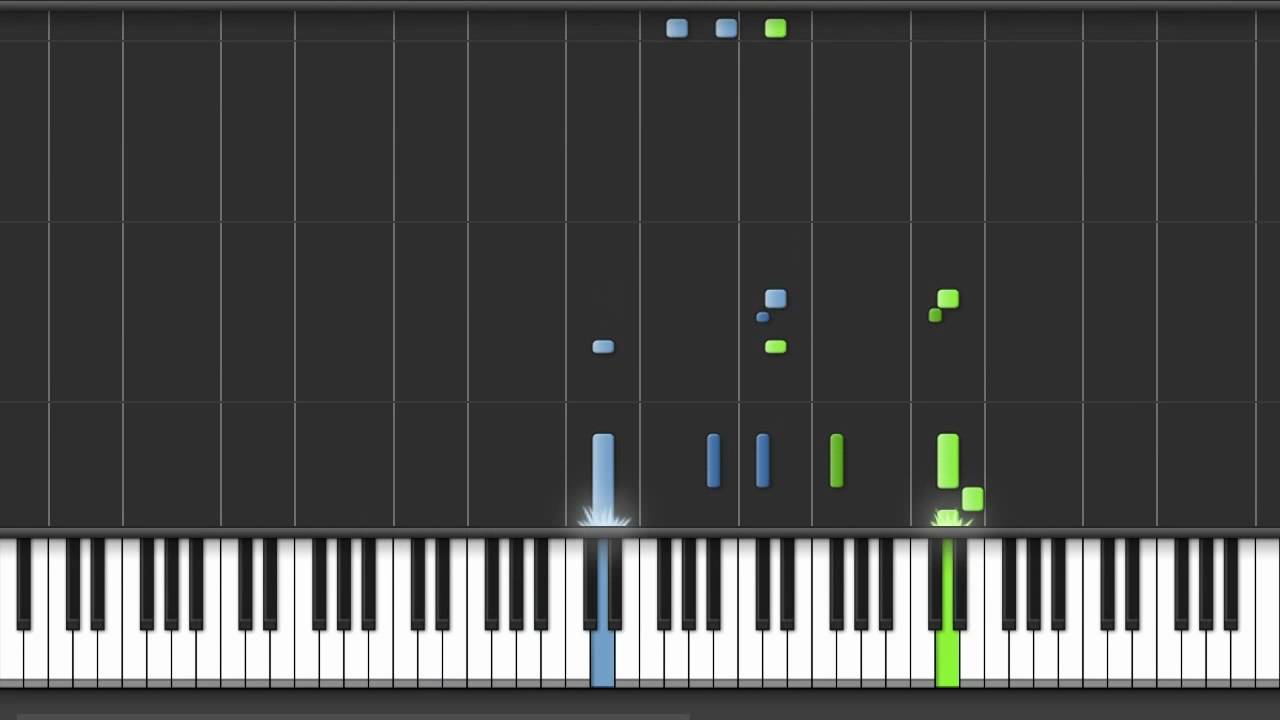1280x720 pixels.
Task: Click the tiny dark-blue falling note
Action: (762, 317)
